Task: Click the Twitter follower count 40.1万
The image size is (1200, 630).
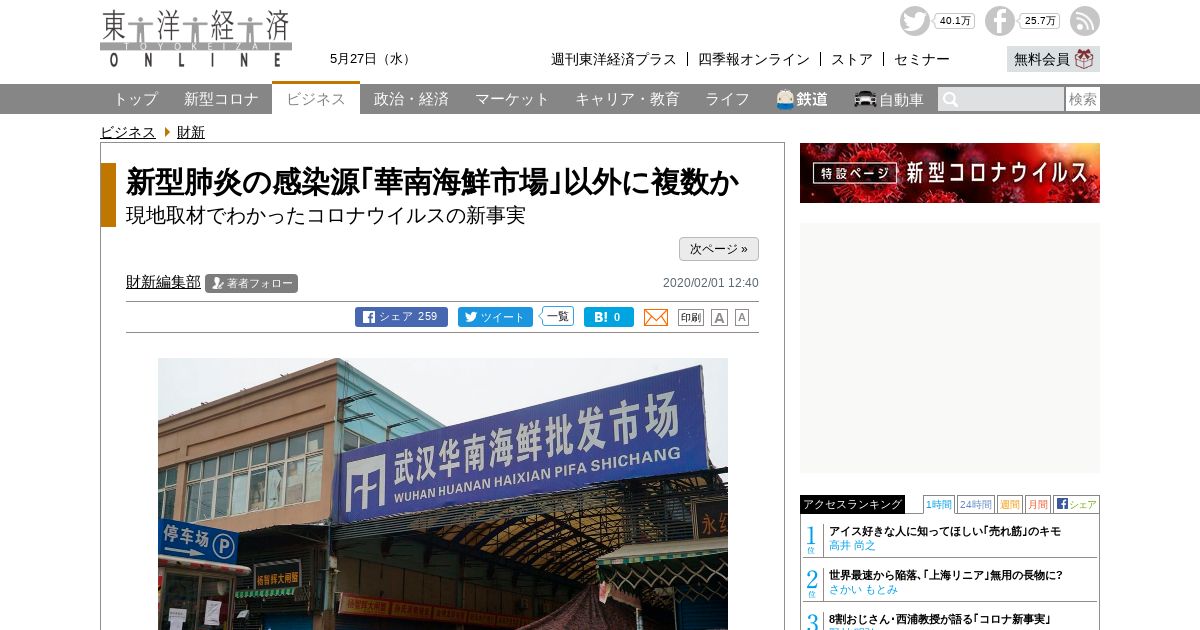Action: coord(955,21)
